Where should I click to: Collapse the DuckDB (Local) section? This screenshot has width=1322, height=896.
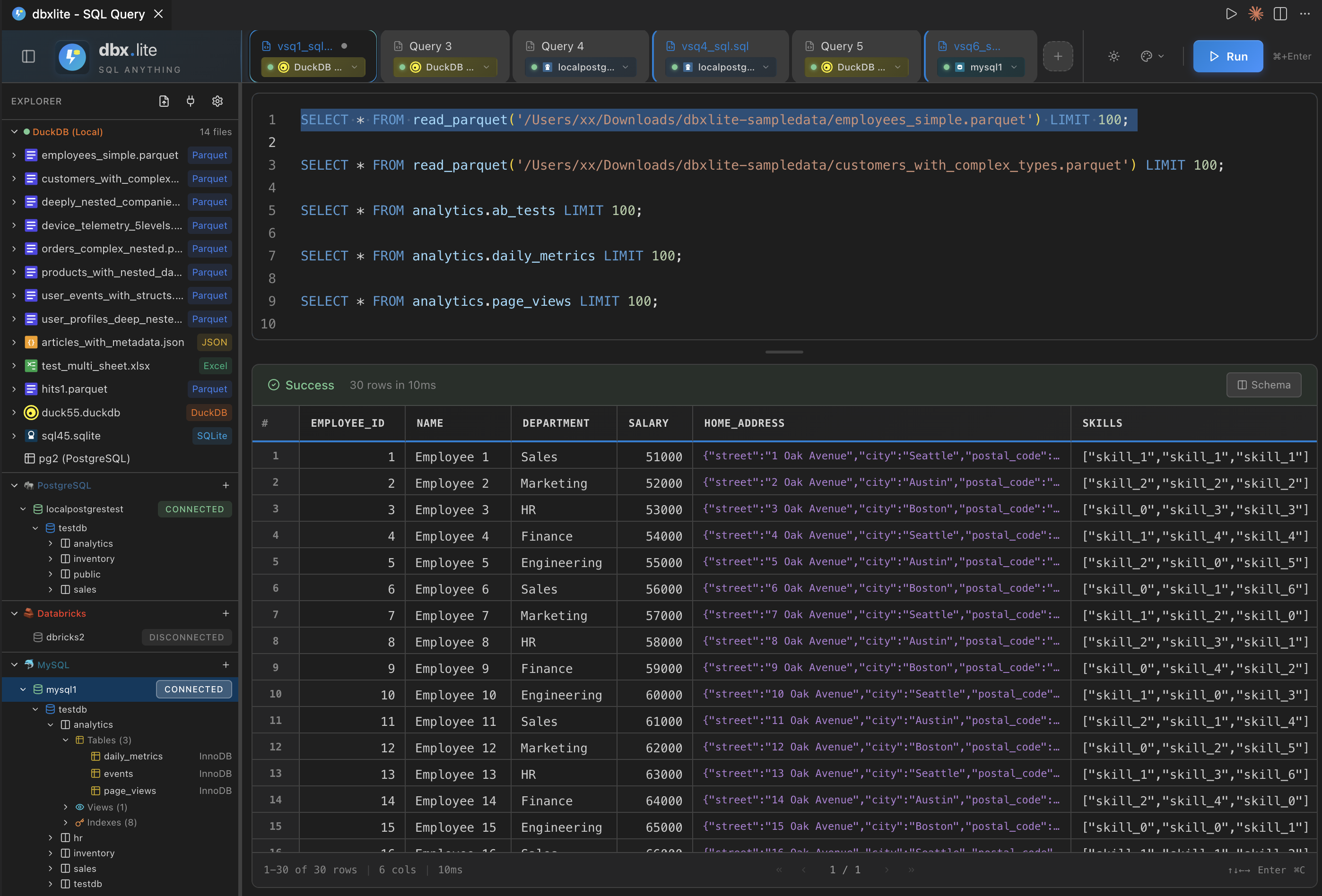[14, 131]
